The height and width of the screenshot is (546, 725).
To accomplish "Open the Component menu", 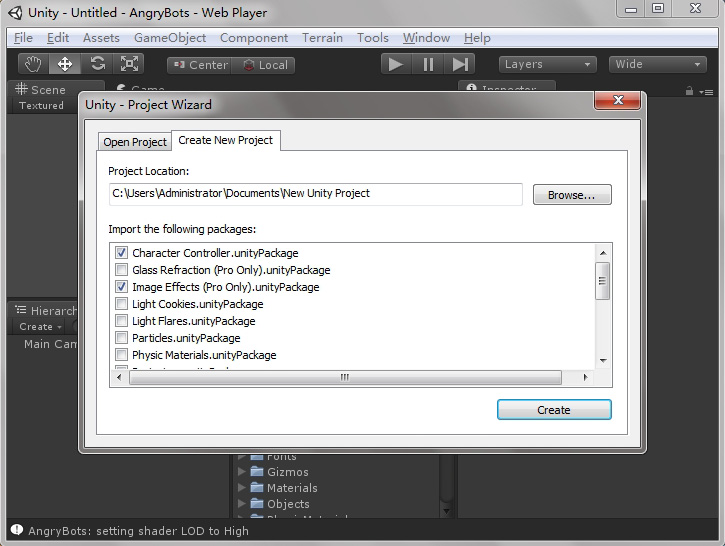I will 254,38.
